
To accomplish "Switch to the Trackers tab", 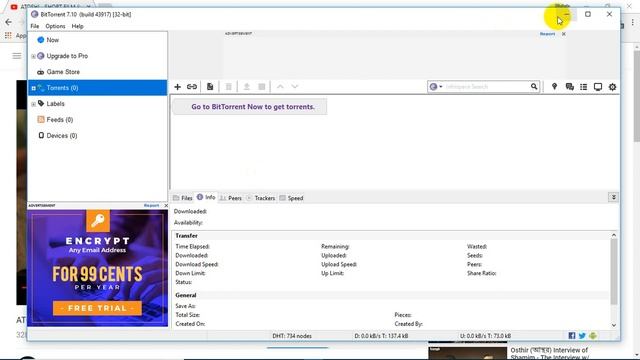I will coord(261,198).
